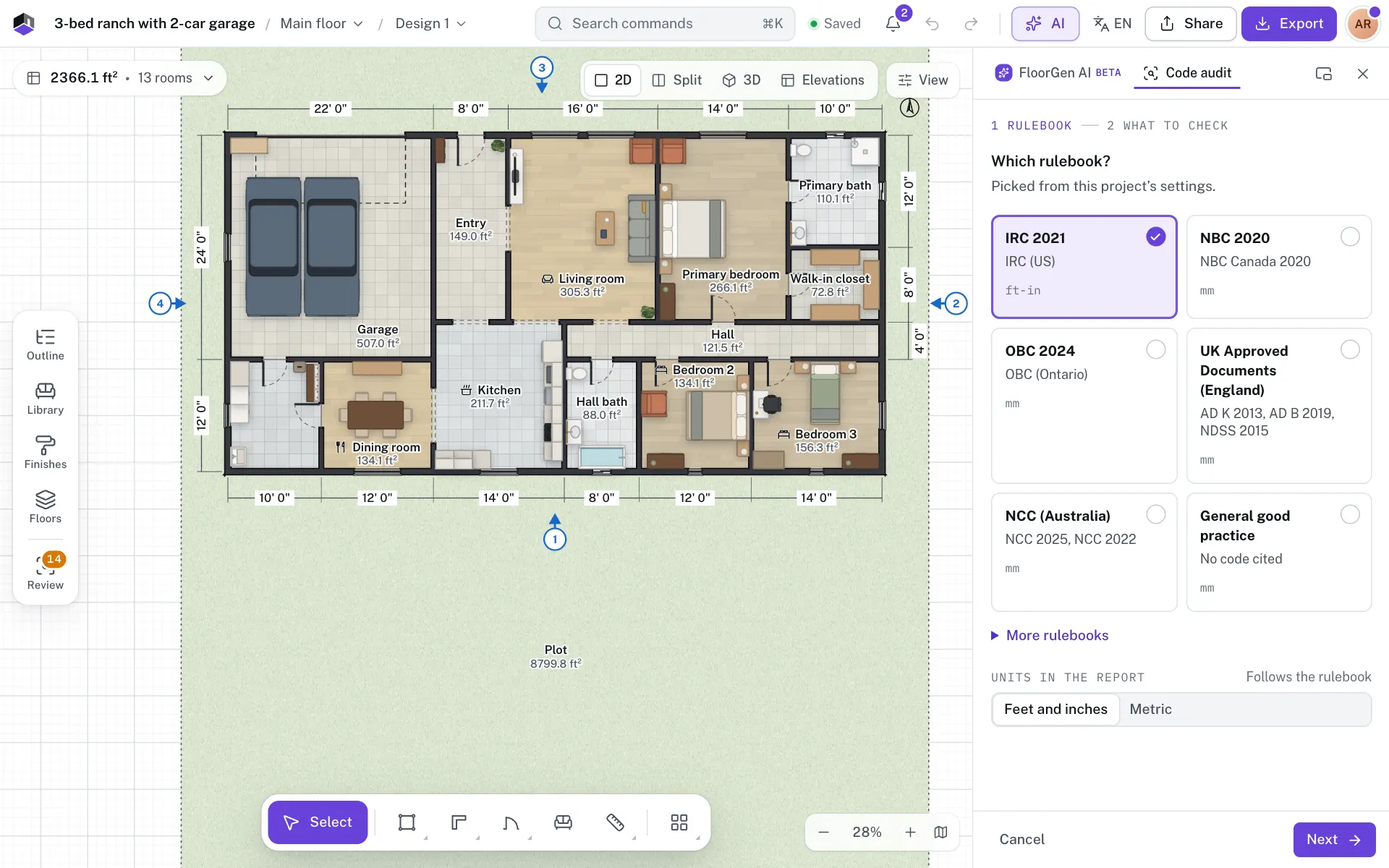Select the NBC 2020 rulebook
Screen dimensions: 1389x868
(1278, 266)
